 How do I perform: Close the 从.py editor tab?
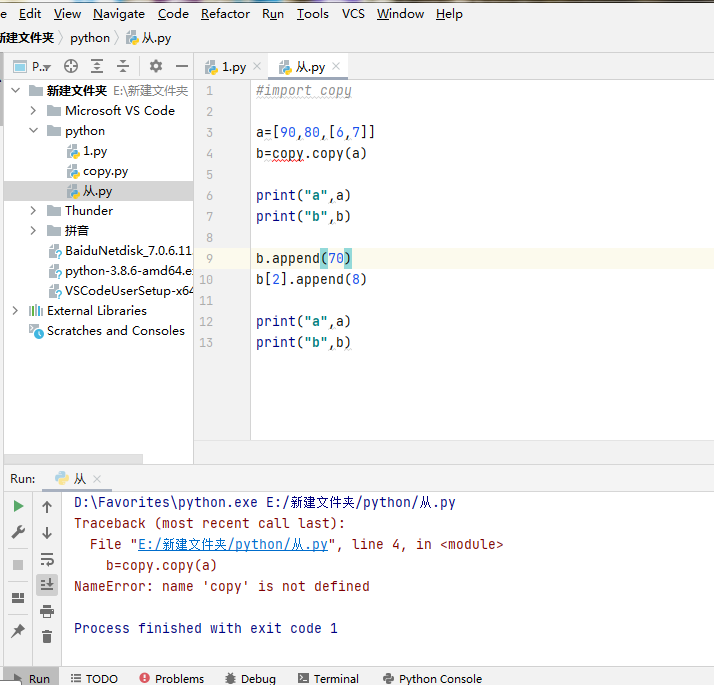(x=336, y=66)
